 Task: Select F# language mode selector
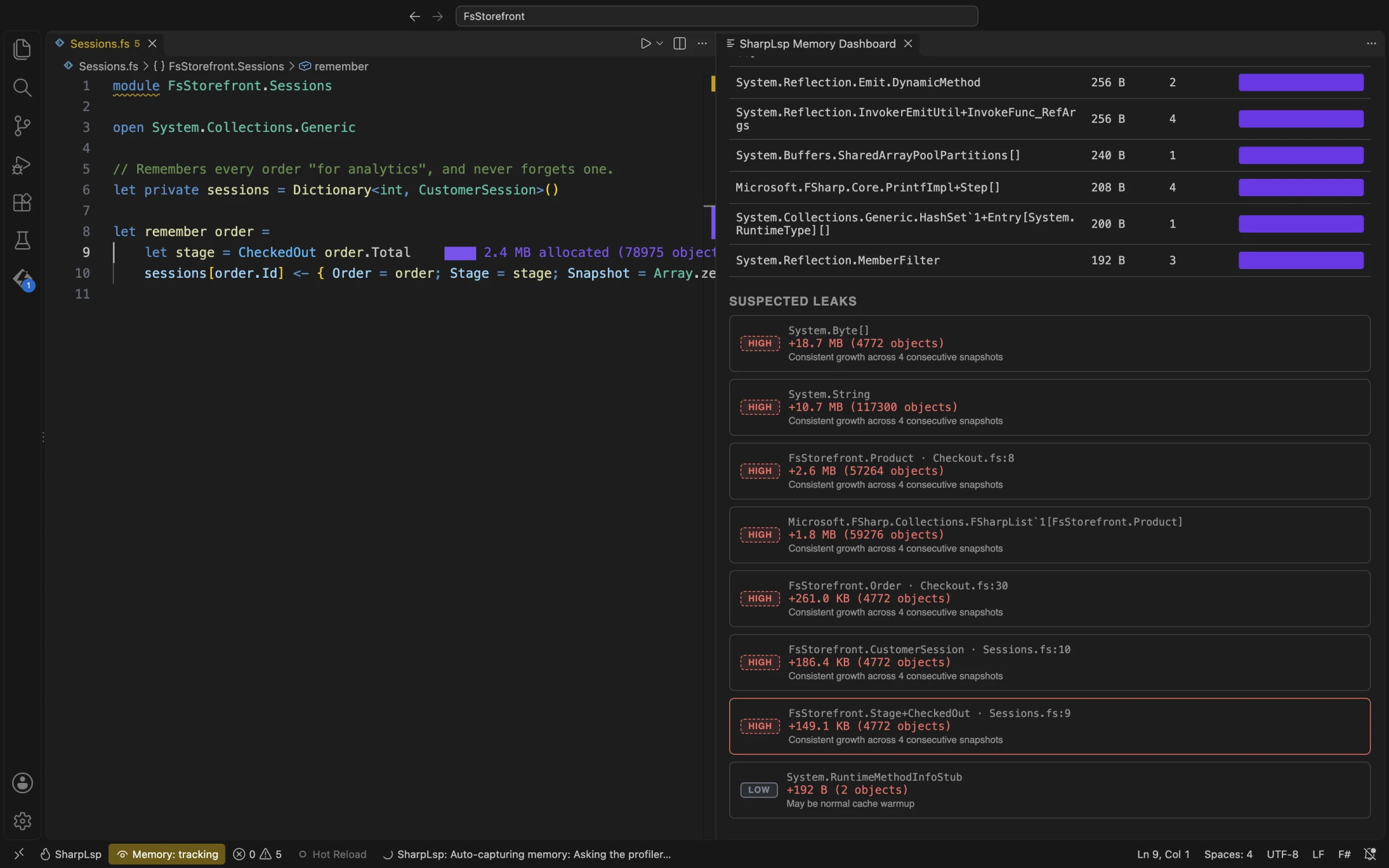(x=1344, y=854)
